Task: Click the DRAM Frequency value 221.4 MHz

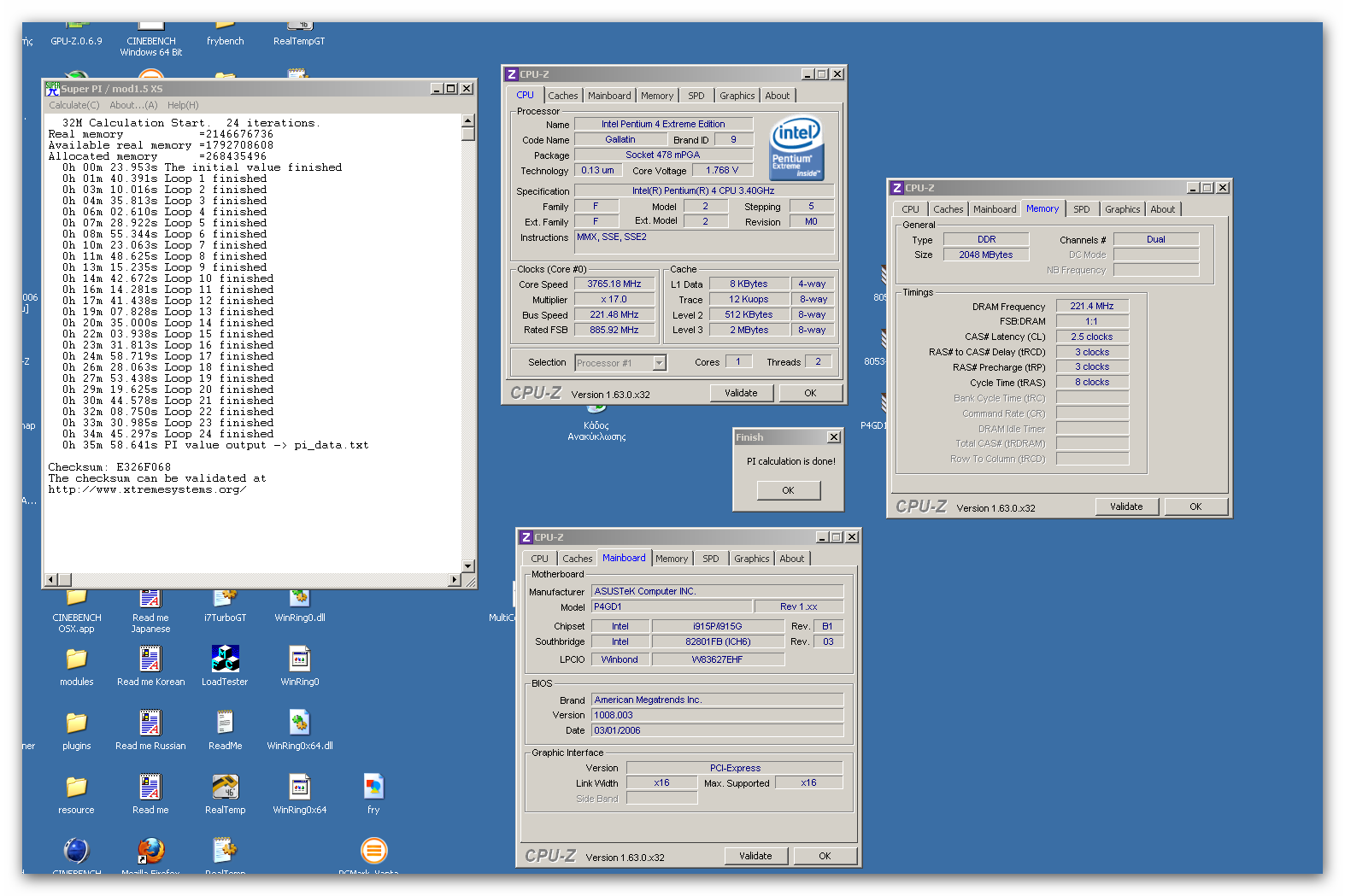Action: [x=1092, y=306]
